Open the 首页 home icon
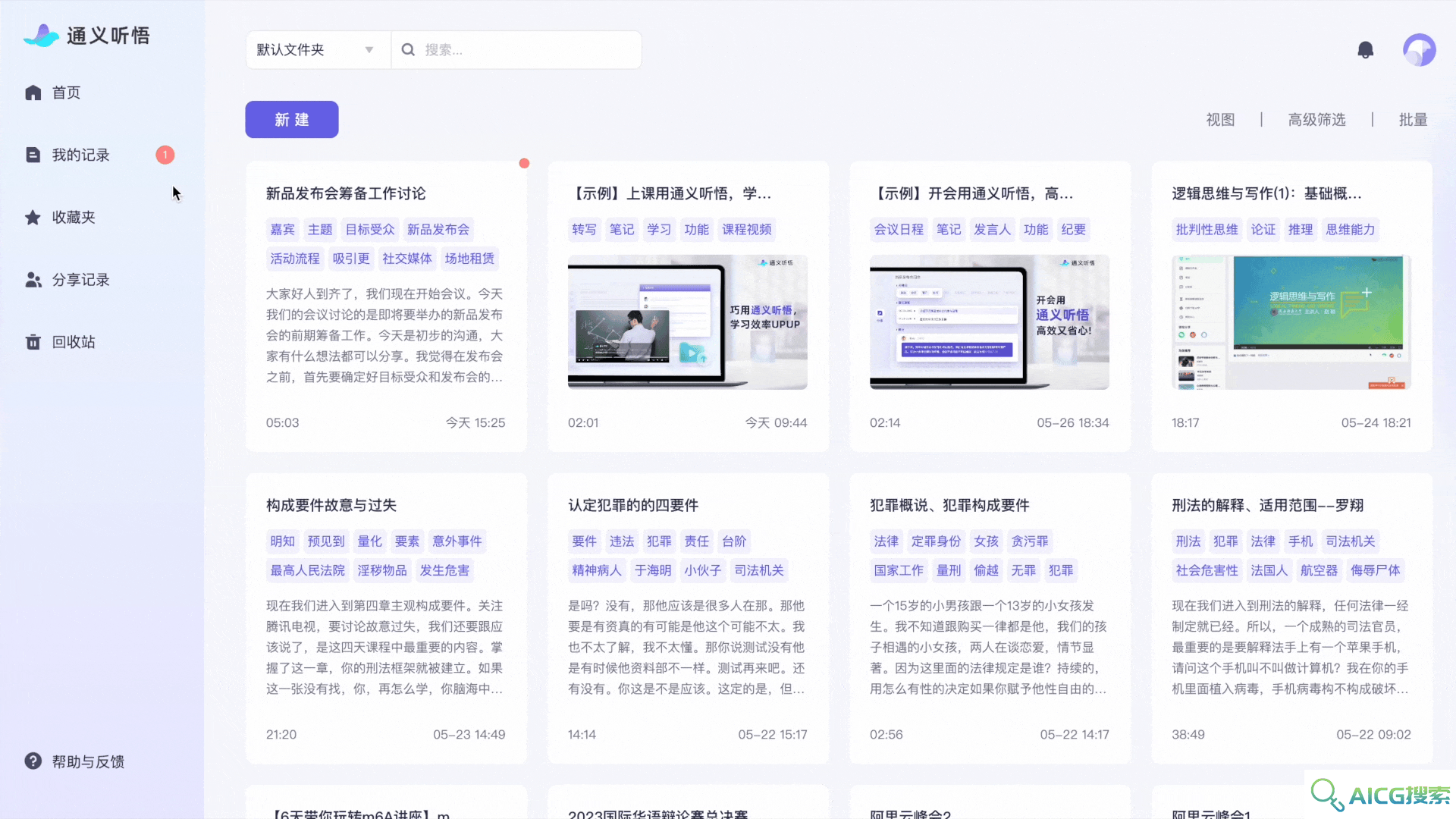The width and height of the screenshot is (1456, 819). coord(33,93)
